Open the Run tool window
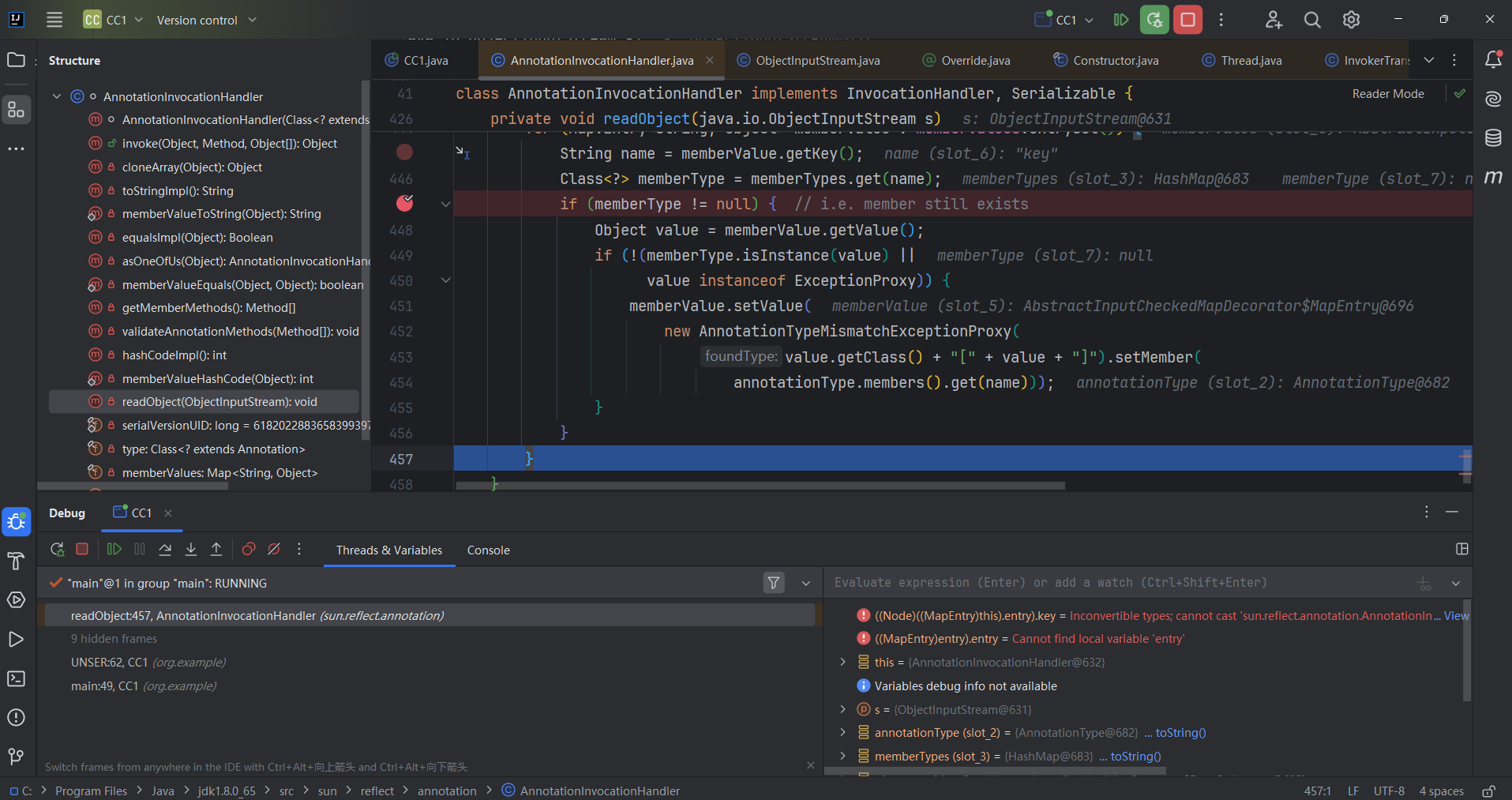 [16, 640]
